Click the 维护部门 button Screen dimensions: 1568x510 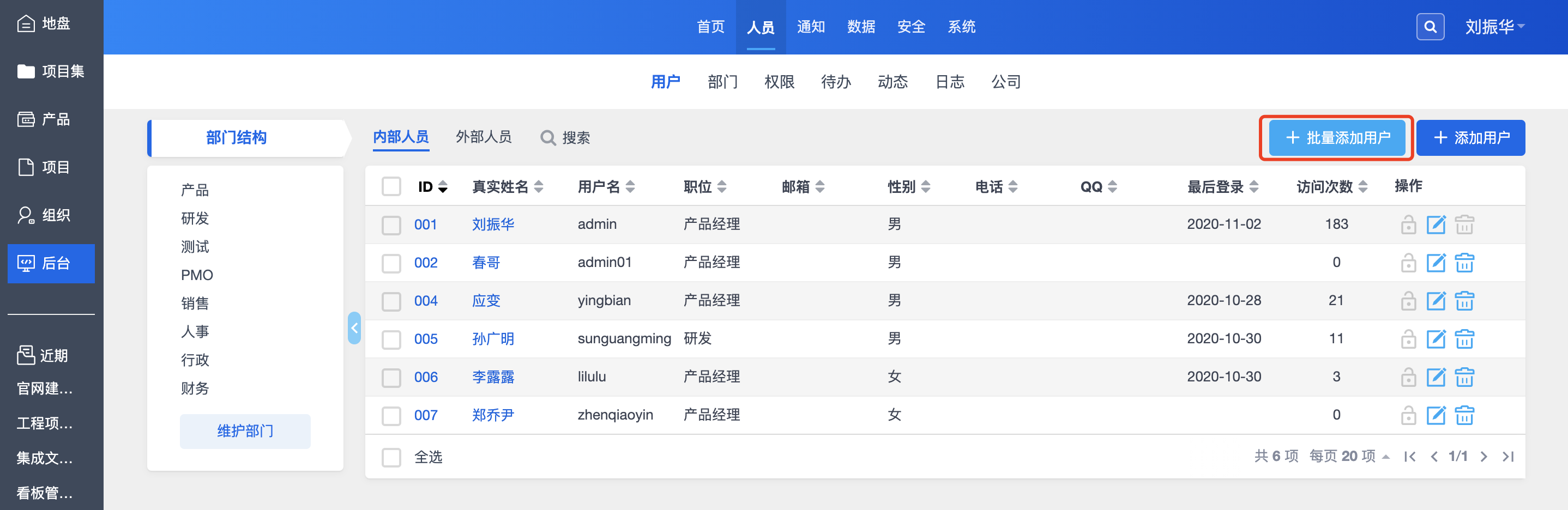pos(245,432)
